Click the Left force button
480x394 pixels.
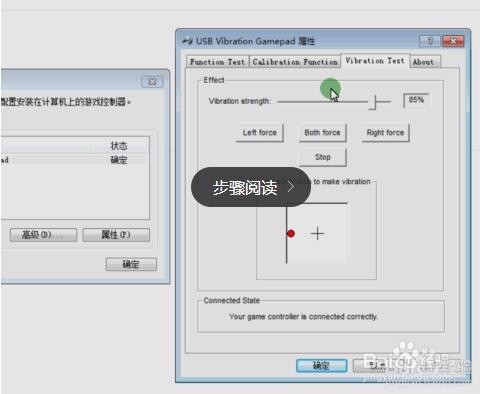coord(260,133)
